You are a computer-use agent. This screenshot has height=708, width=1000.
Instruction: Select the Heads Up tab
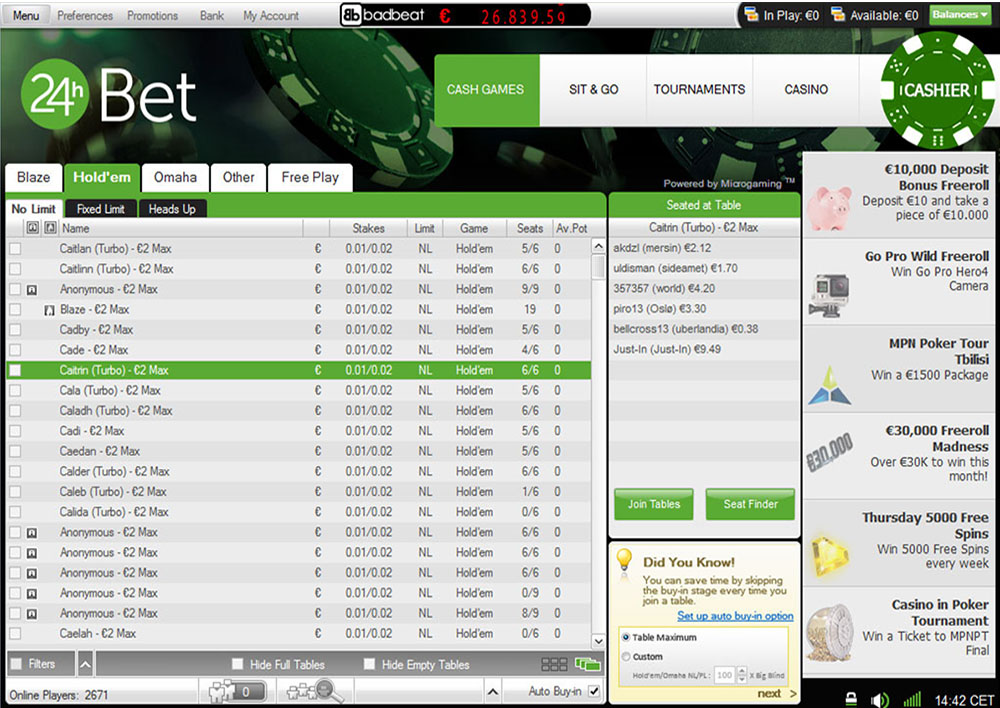[172, 209]
